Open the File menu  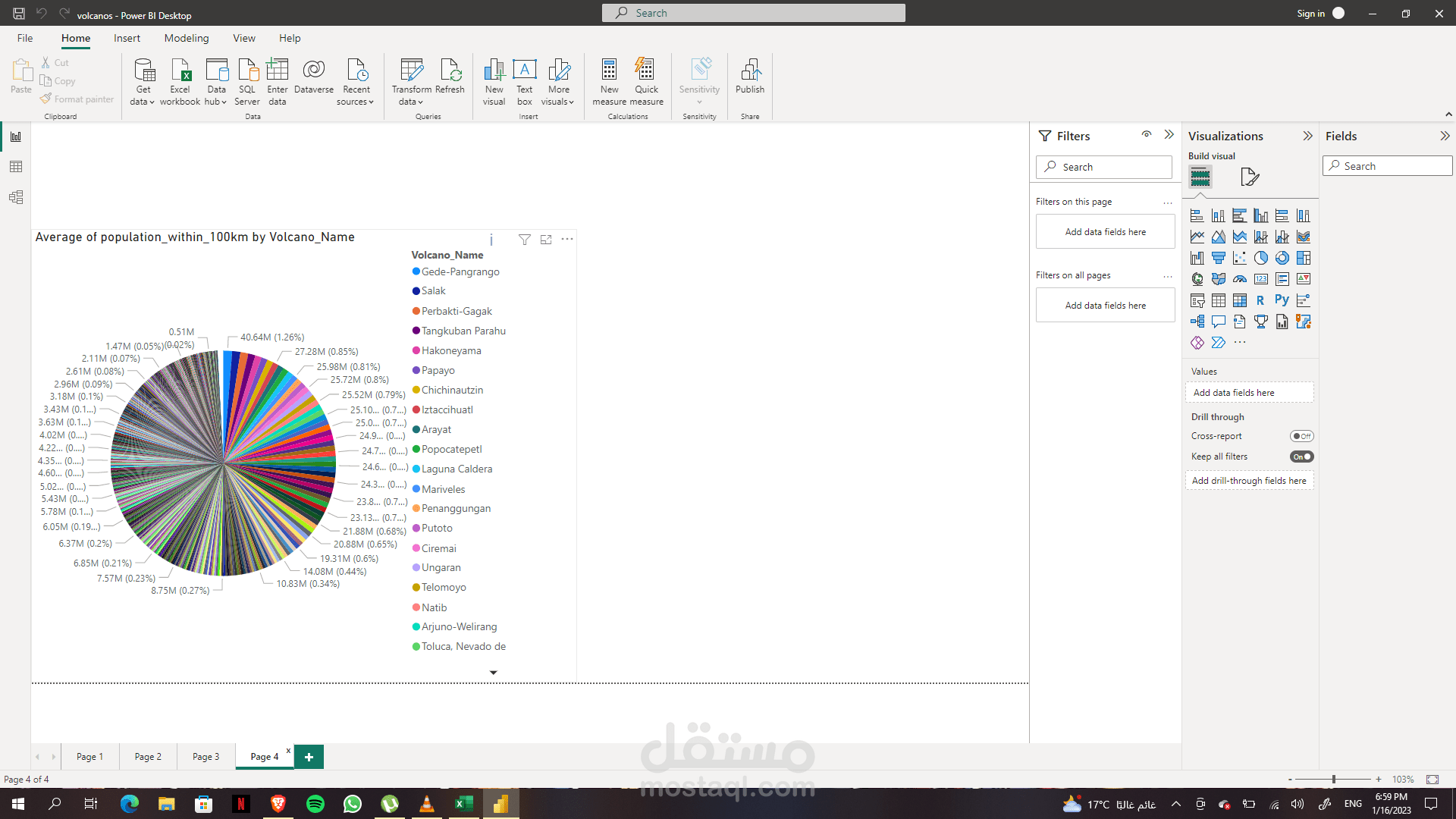coord(25,38)
